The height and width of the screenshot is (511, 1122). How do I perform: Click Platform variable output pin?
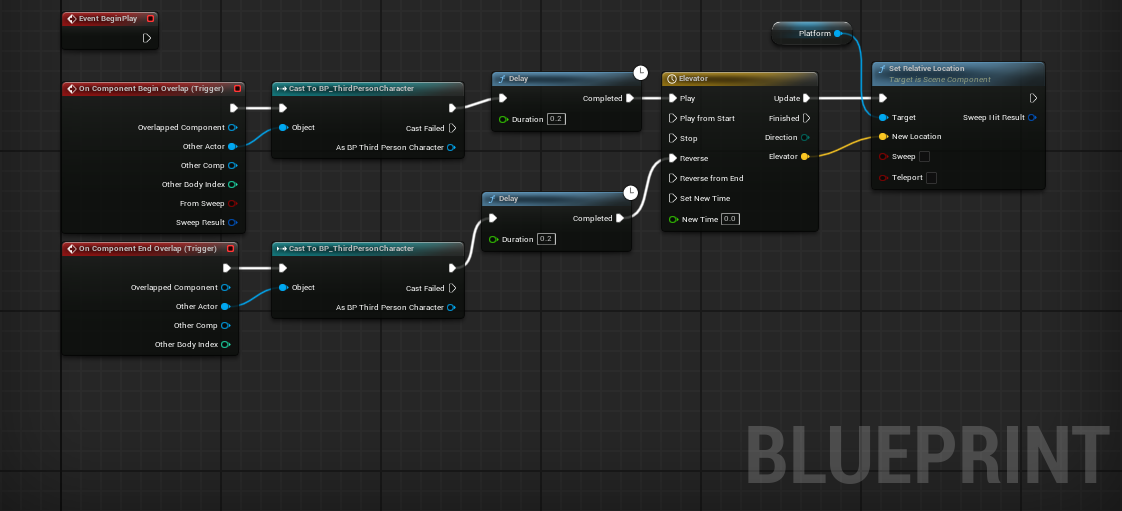[x=838, y=34]
